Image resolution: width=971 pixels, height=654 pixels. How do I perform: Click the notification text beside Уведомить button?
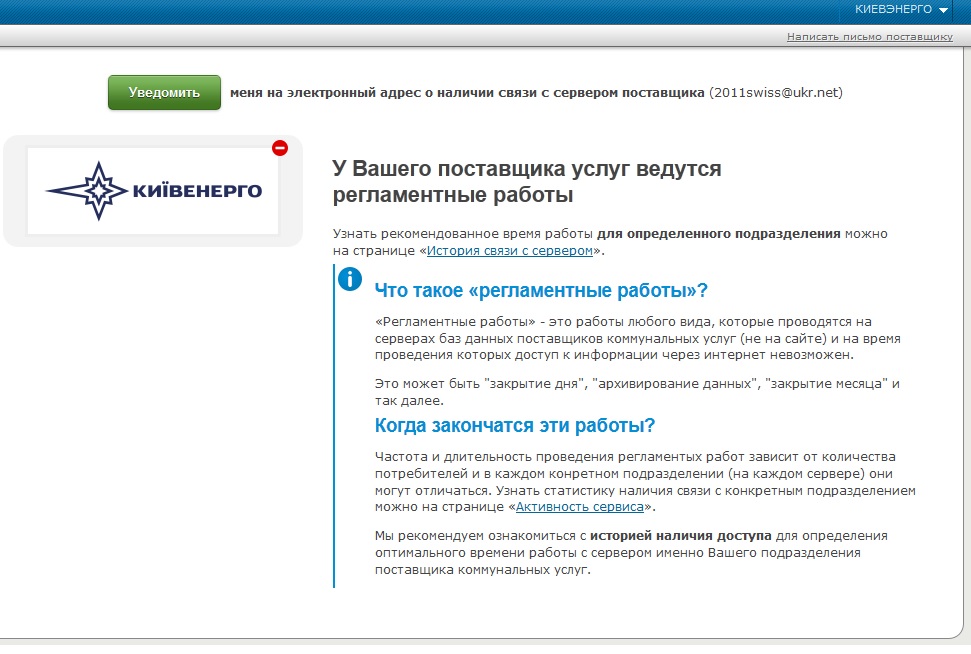(x=467, y=92)
